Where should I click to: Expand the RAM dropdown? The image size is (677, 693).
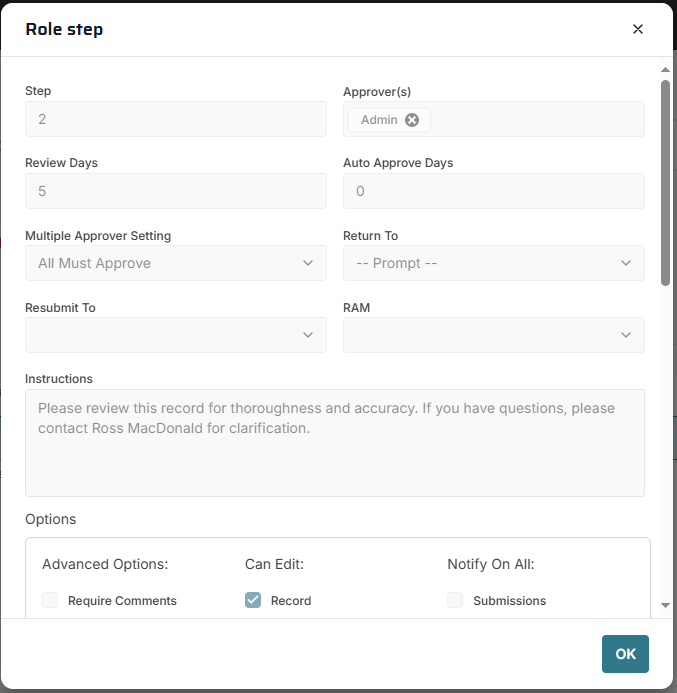point(493,335)
